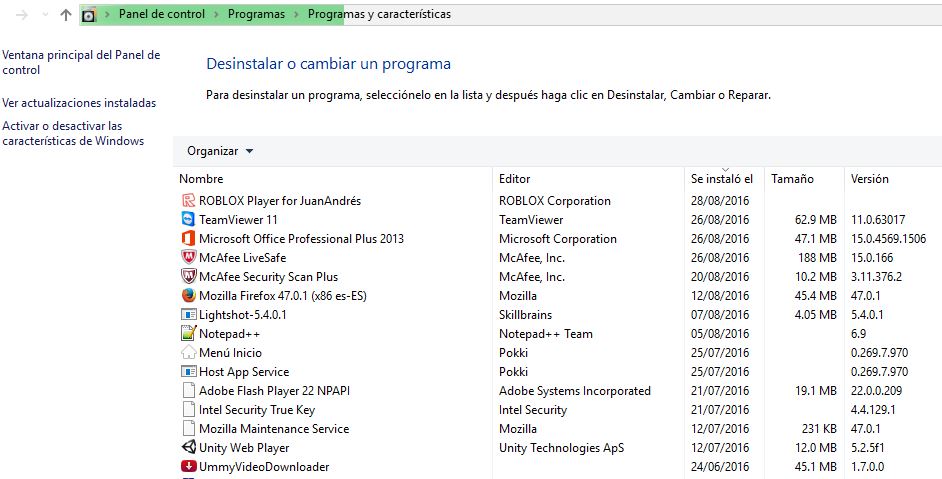Select the Microsoft Office Professional Plus icon
Image resolution: width=942 pixels, height=479 pixels.
[189, 239]
